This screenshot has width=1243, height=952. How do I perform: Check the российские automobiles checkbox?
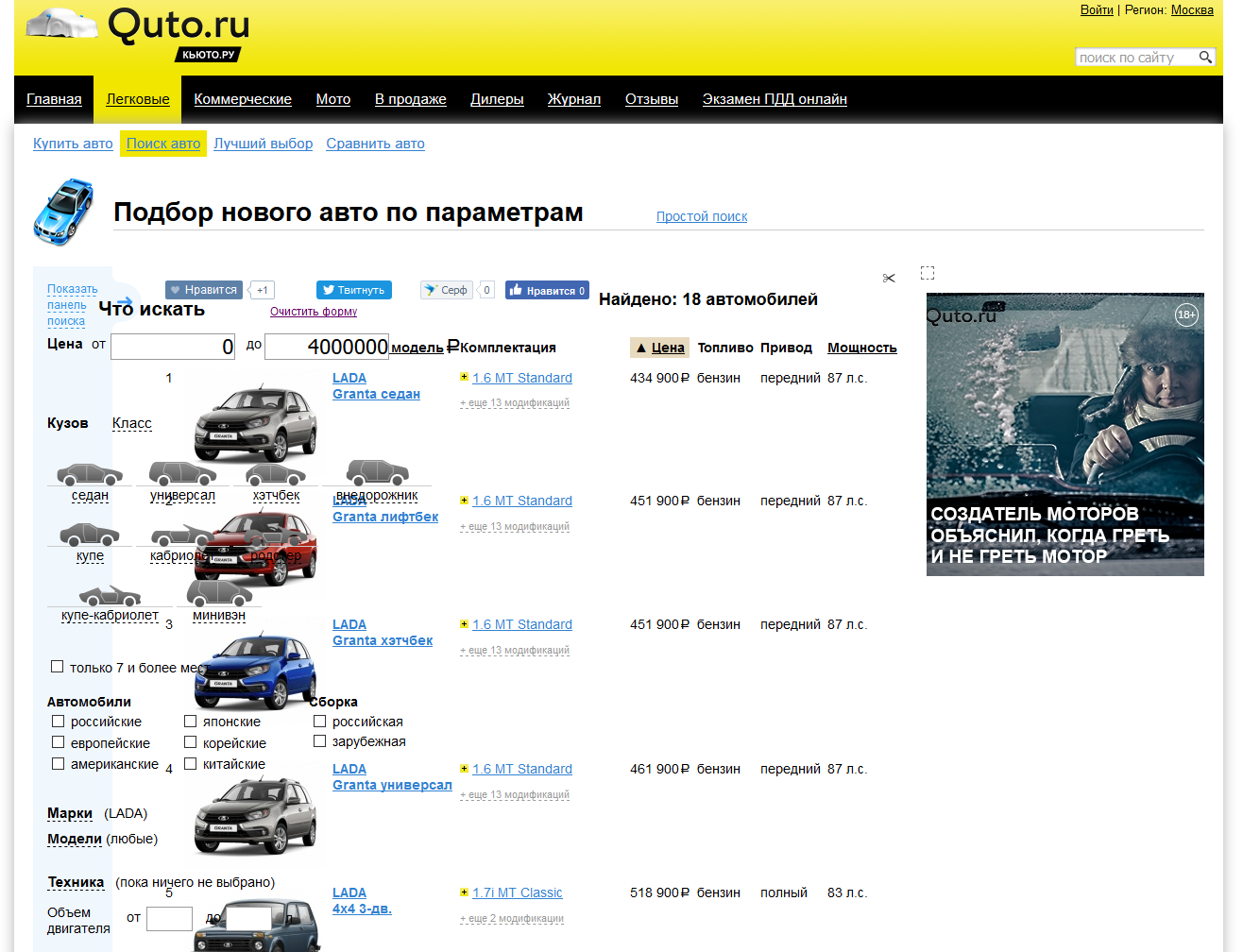[58, 721]
